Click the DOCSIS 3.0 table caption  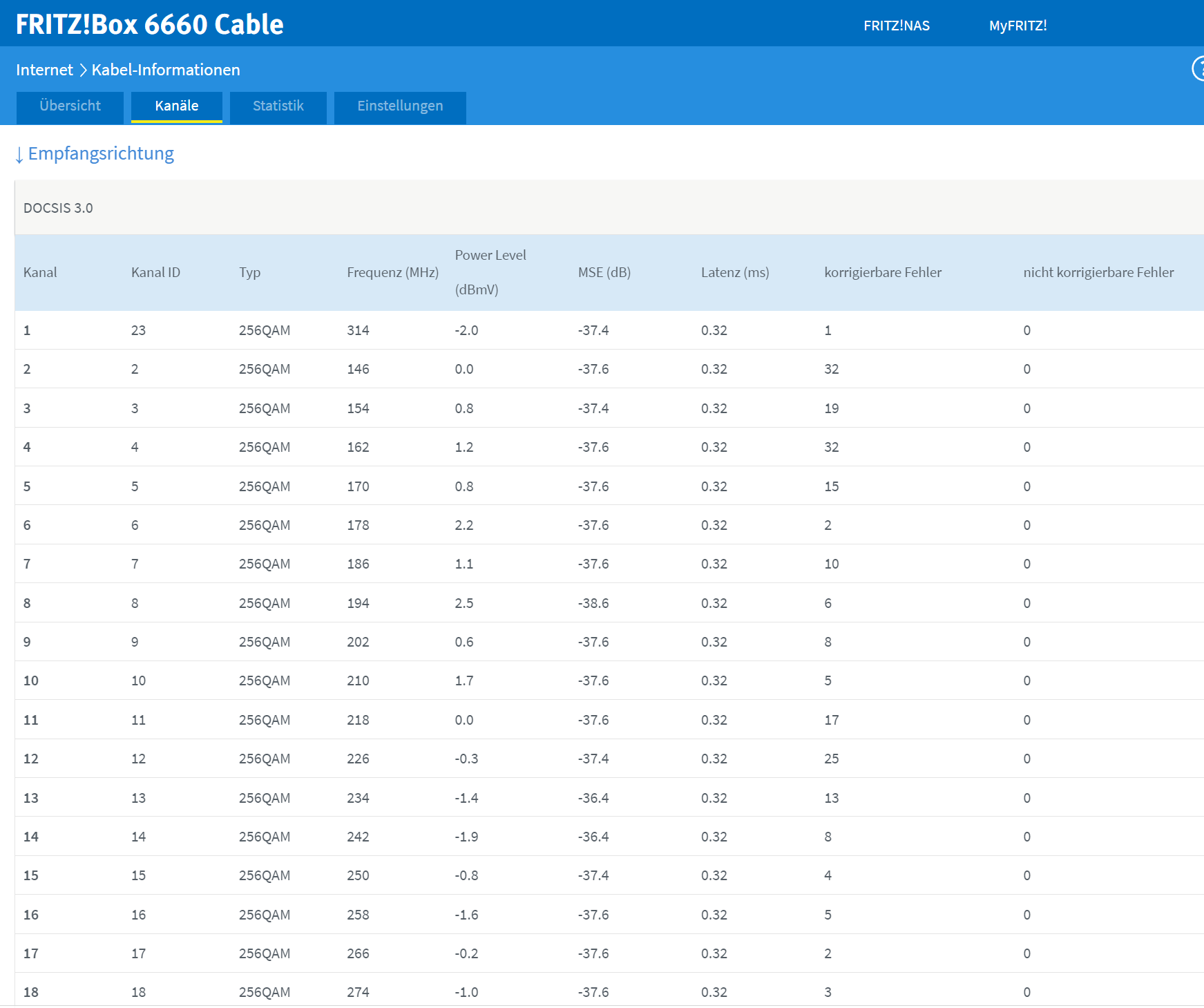click(58, 208)
